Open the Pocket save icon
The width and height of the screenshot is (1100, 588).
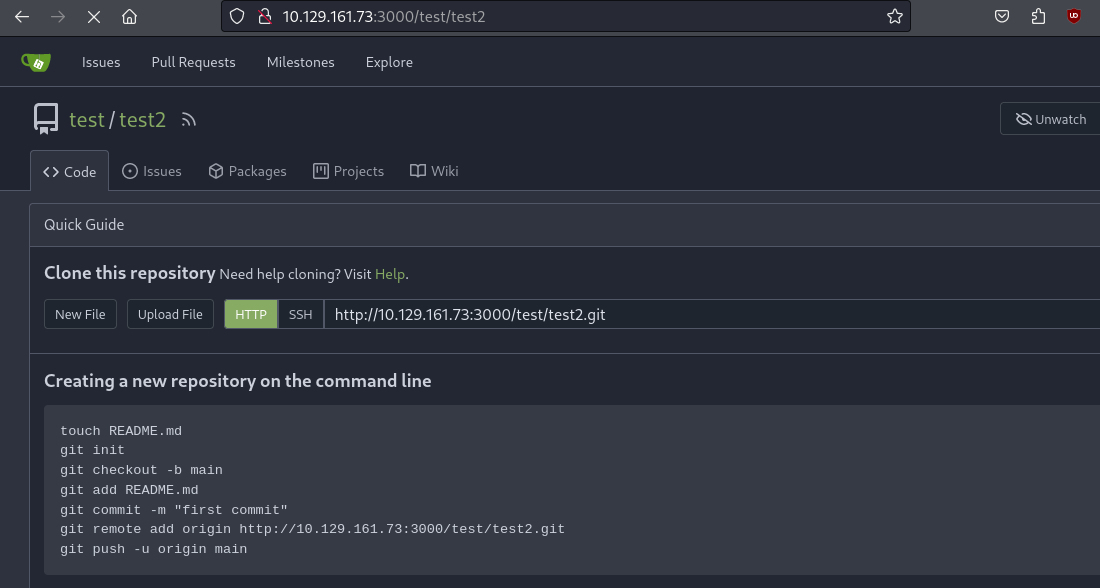click(x=1001, y=16)
